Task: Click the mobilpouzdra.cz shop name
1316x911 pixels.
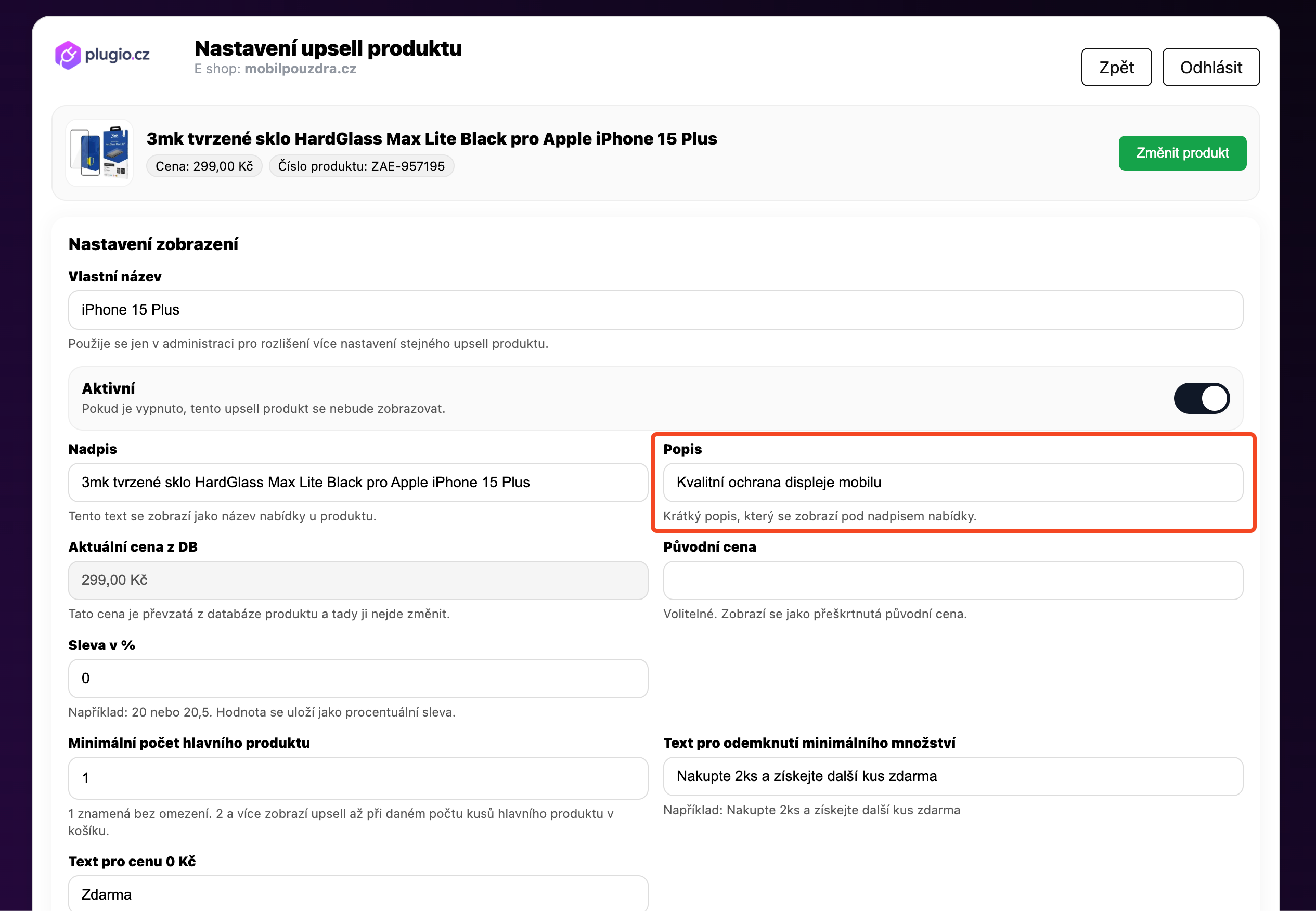Action: coord(300,69)
